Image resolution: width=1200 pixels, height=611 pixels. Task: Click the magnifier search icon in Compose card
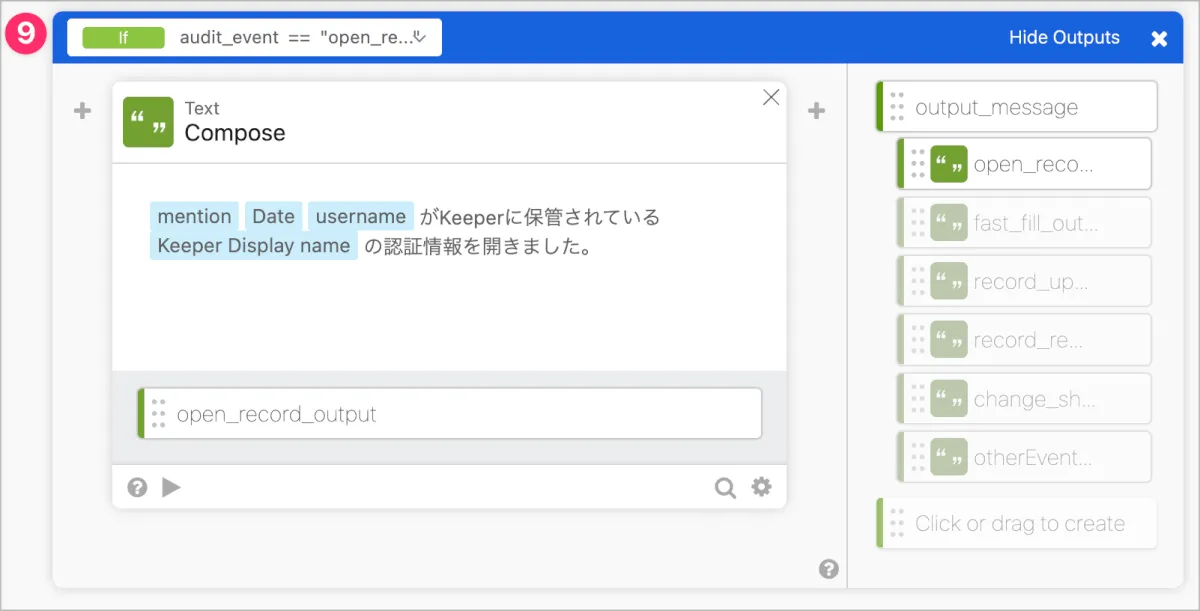(725, 487)
